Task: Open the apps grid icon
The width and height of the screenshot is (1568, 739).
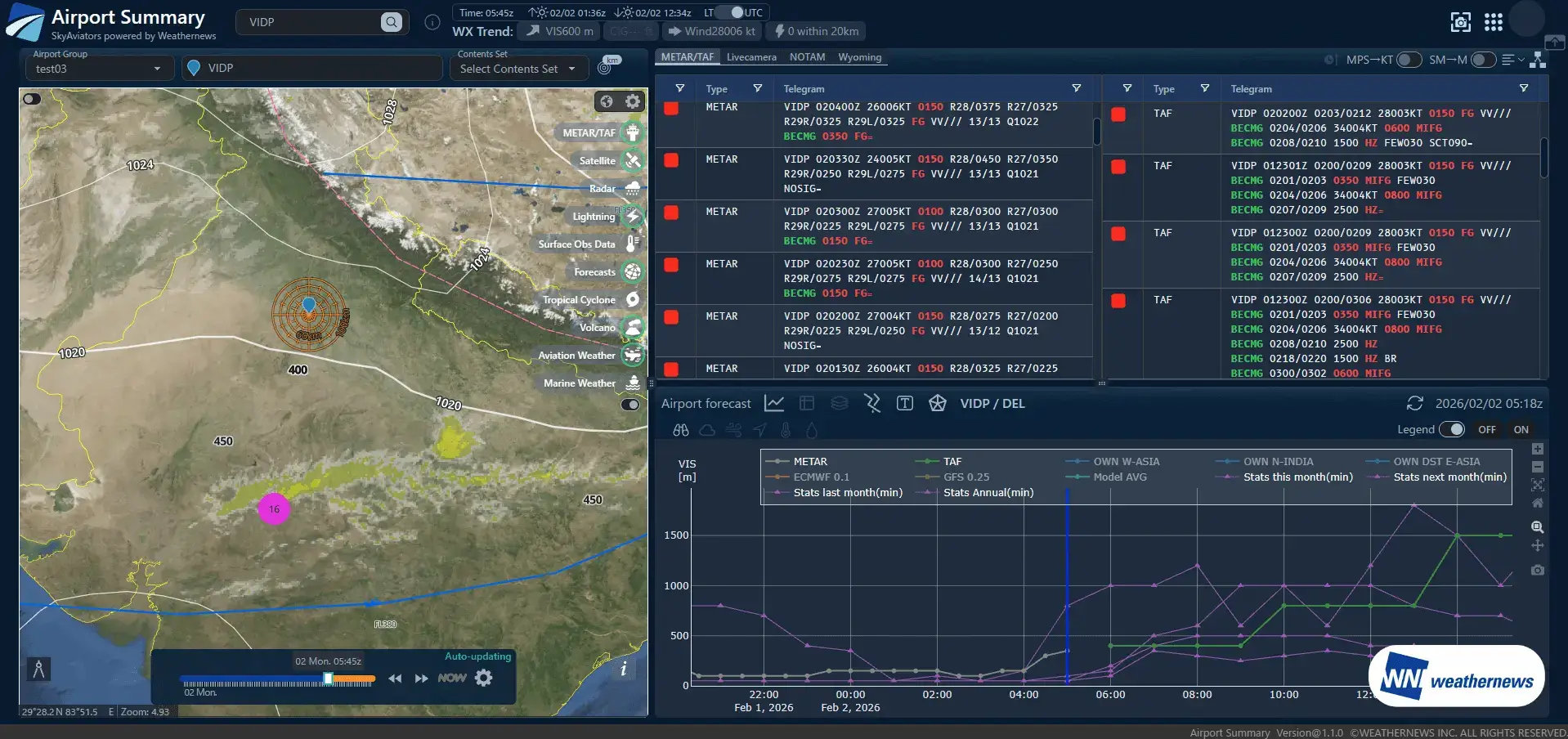Action: [1493, 22]
